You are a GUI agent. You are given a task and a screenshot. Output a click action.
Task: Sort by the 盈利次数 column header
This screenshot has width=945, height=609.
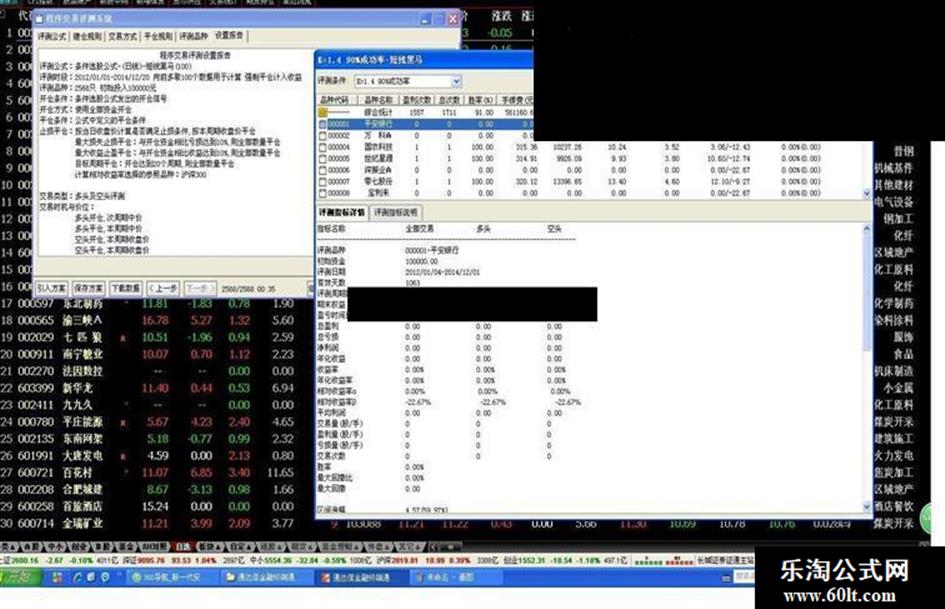point(416,99)
